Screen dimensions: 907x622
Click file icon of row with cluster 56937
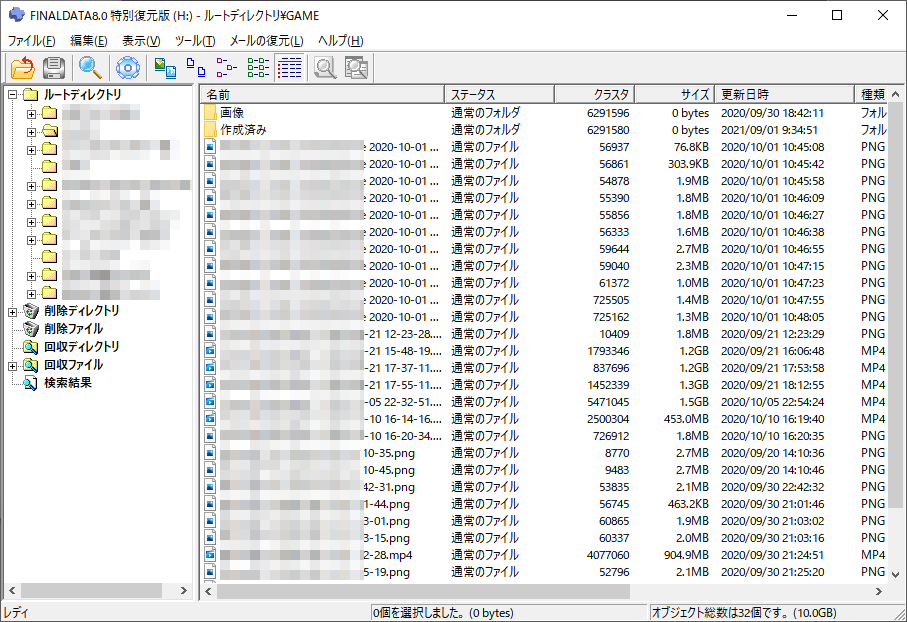210,146
